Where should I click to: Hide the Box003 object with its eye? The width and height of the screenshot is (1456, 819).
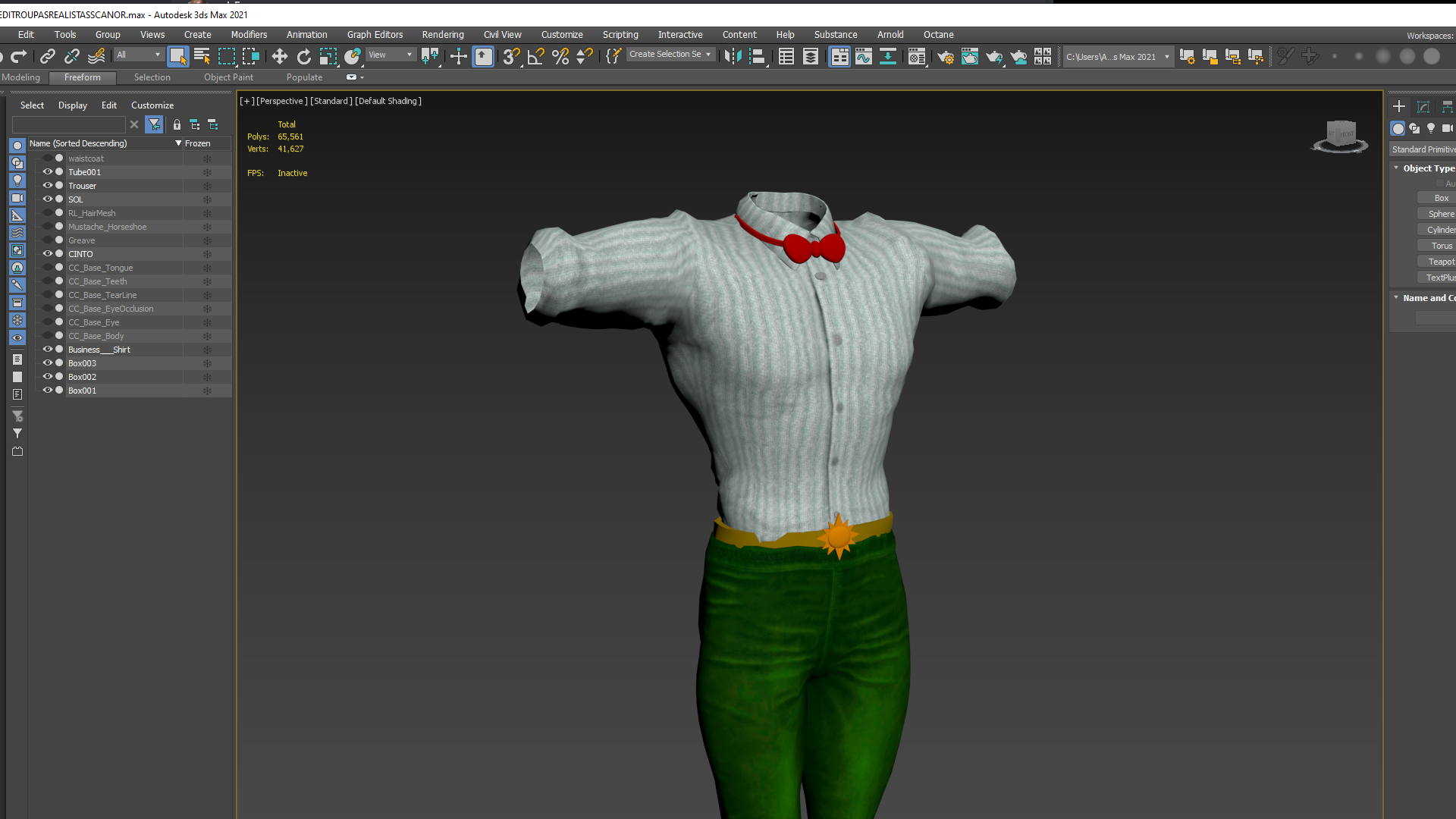(47, 363)
